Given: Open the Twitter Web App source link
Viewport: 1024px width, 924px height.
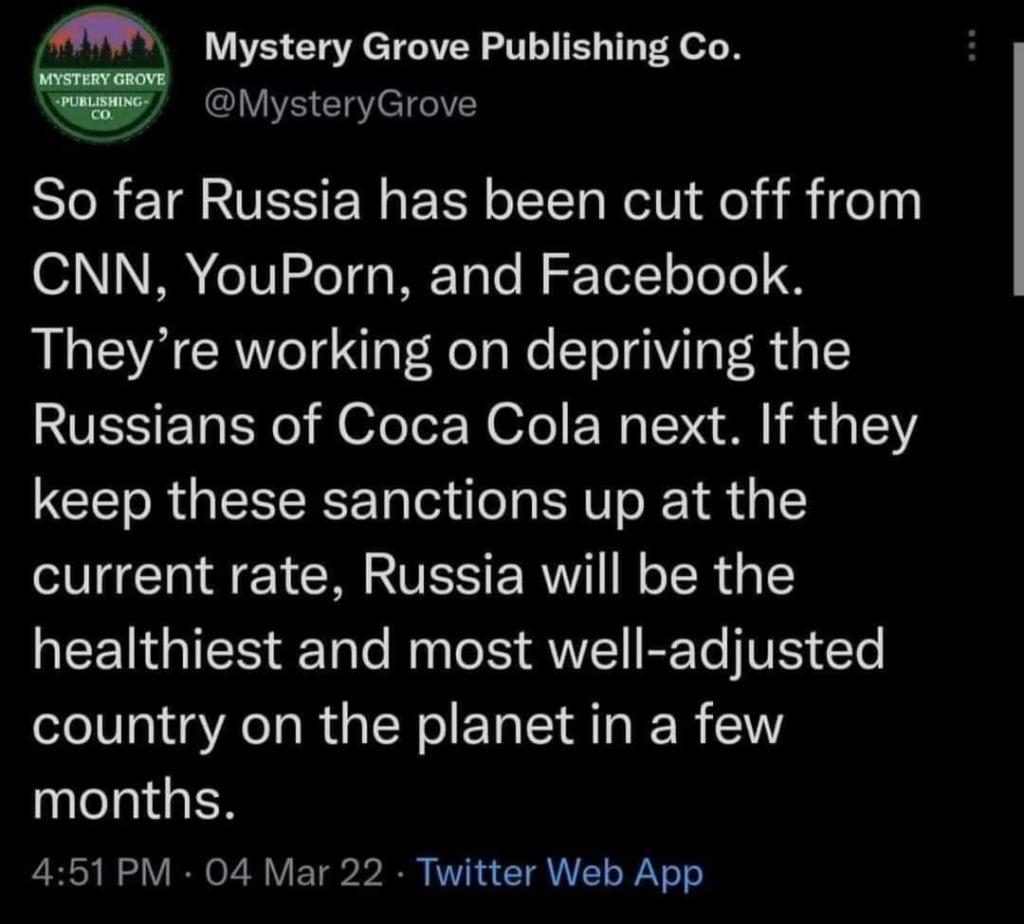Looking at the screenshot, I should (x=560, y=873).
